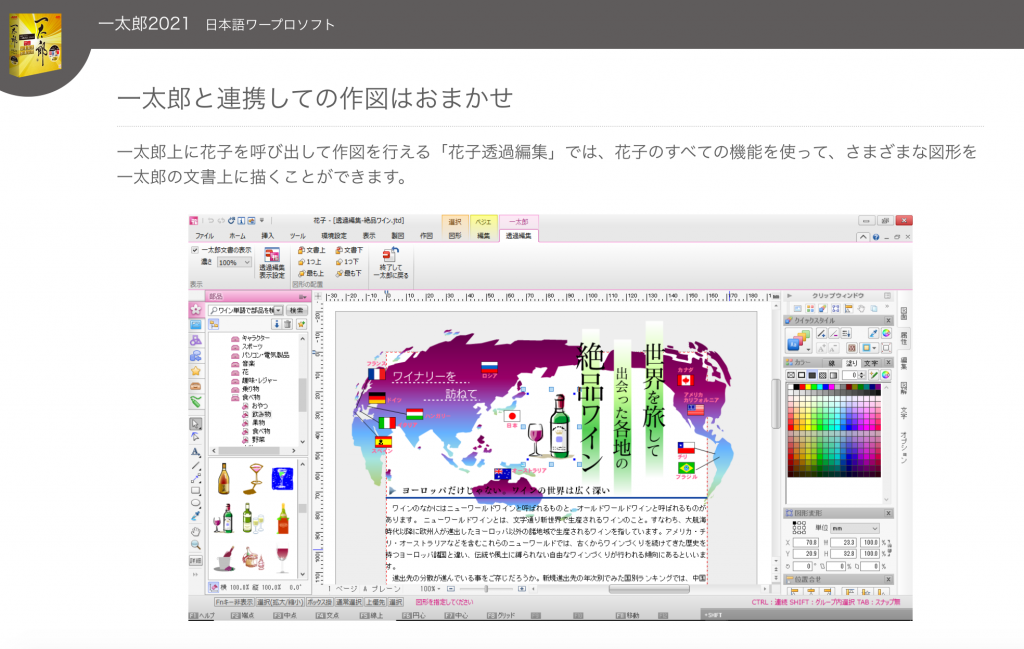The height and width of the screenshot is (649, 1024).
Task: Click the zoom slider handle below canvas
Action: (x=486, y=589)
